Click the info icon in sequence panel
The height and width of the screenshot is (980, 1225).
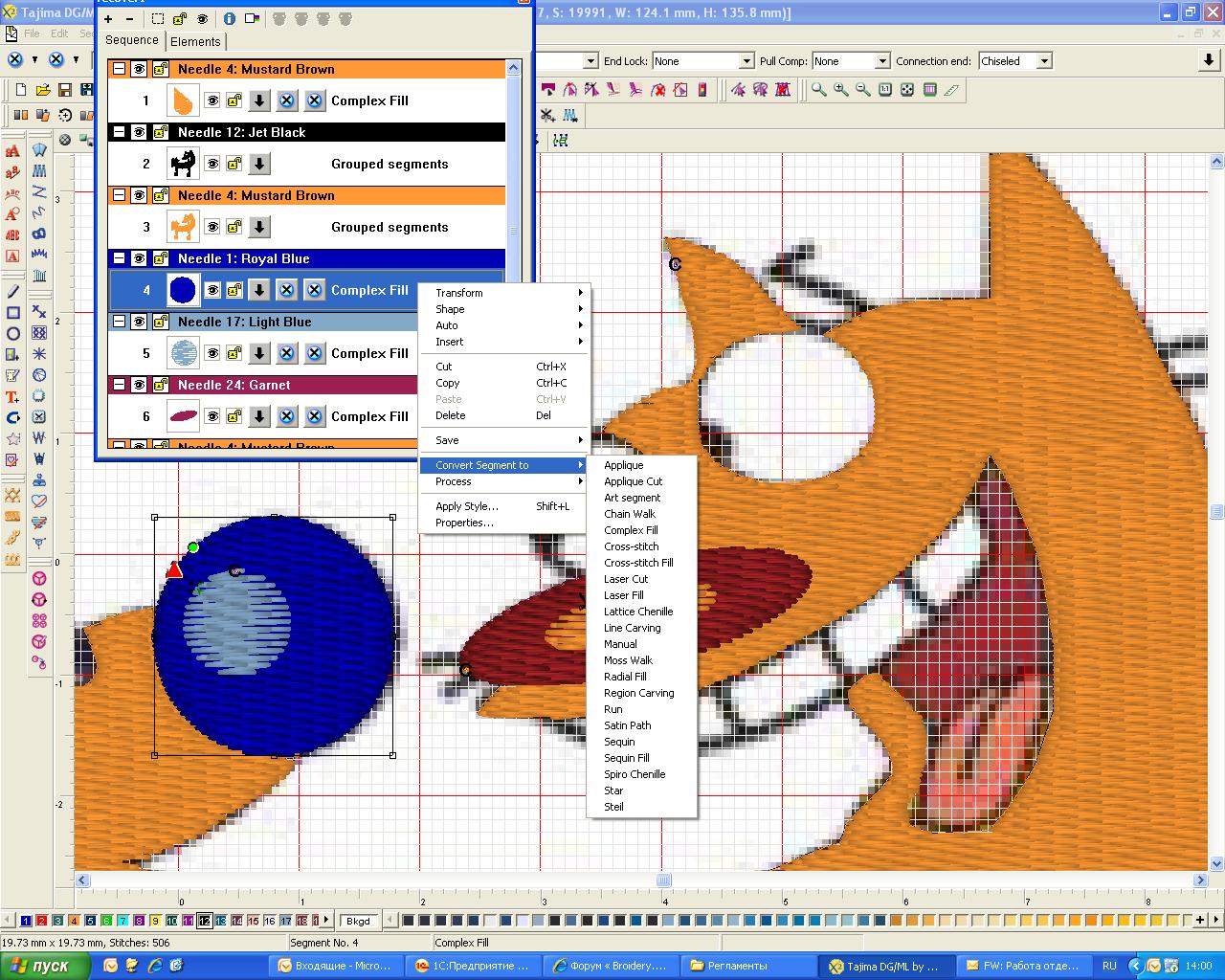[230, 18]
